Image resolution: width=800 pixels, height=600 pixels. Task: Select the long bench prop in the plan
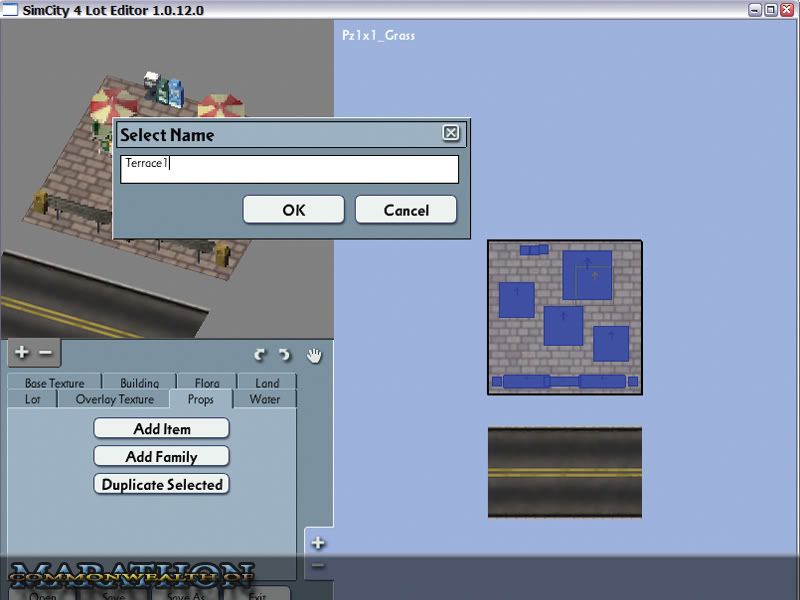coord(564,381)
